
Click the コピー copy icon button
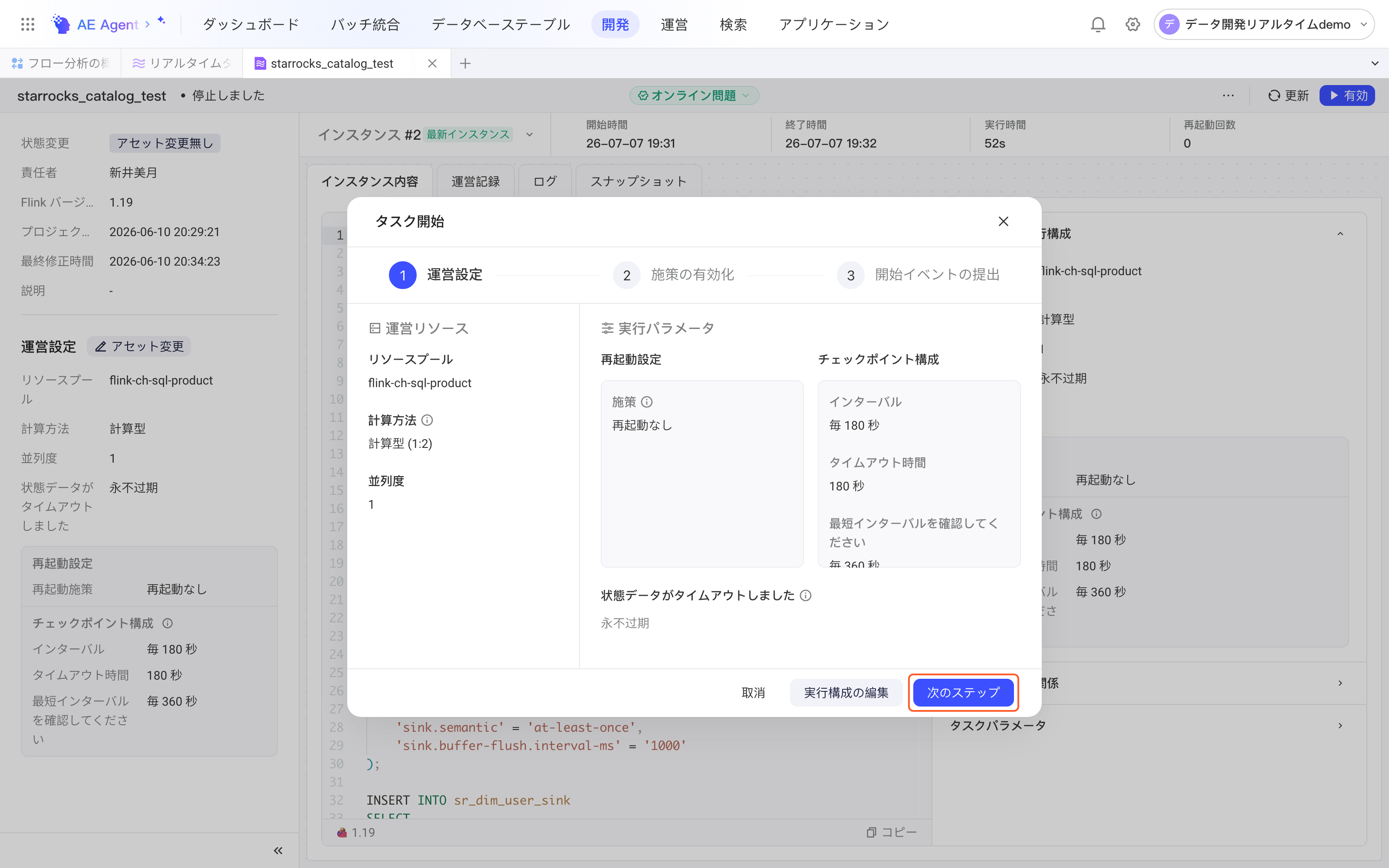[x=892, y=832]
